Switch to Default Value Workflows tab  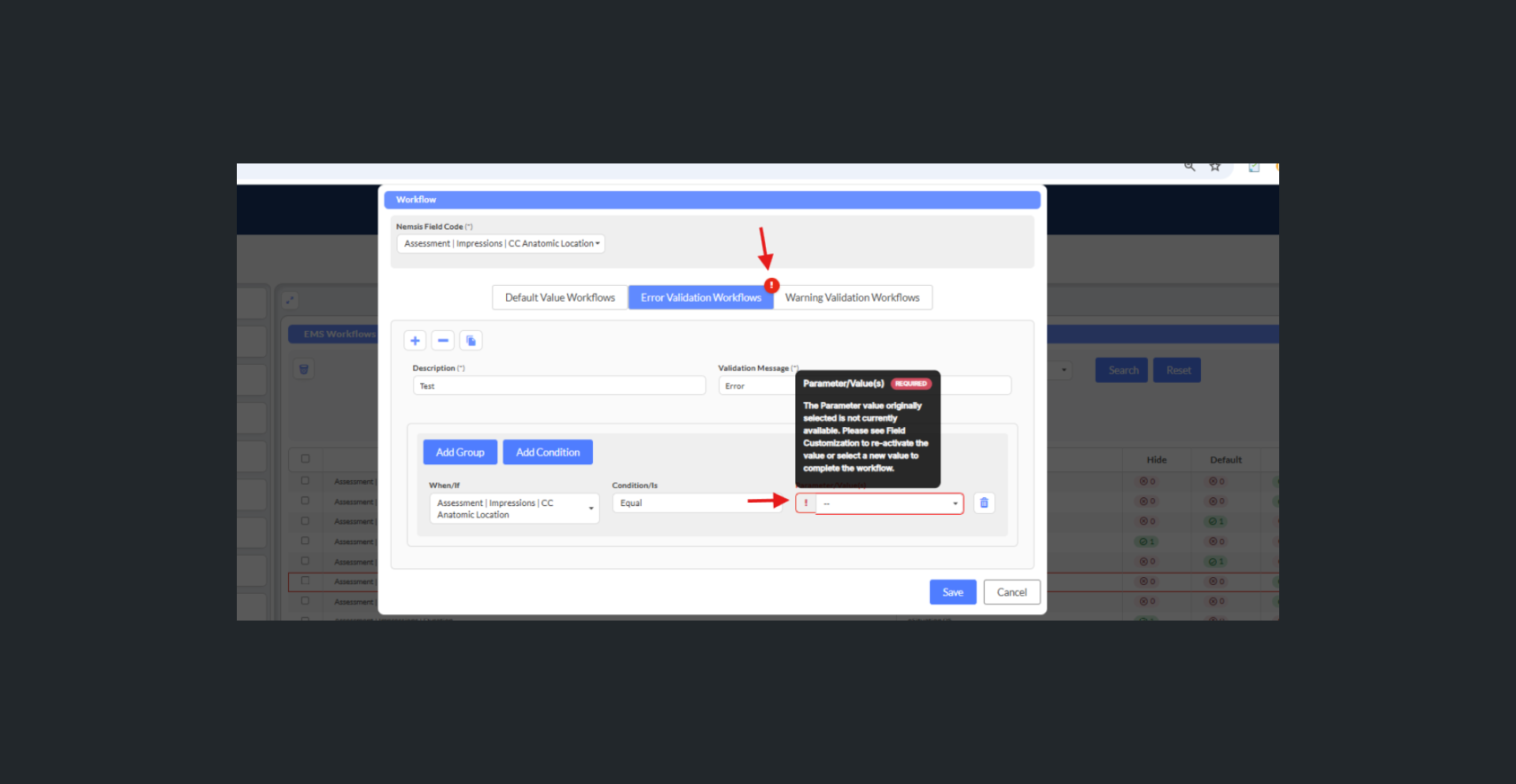tap(560, 298)
